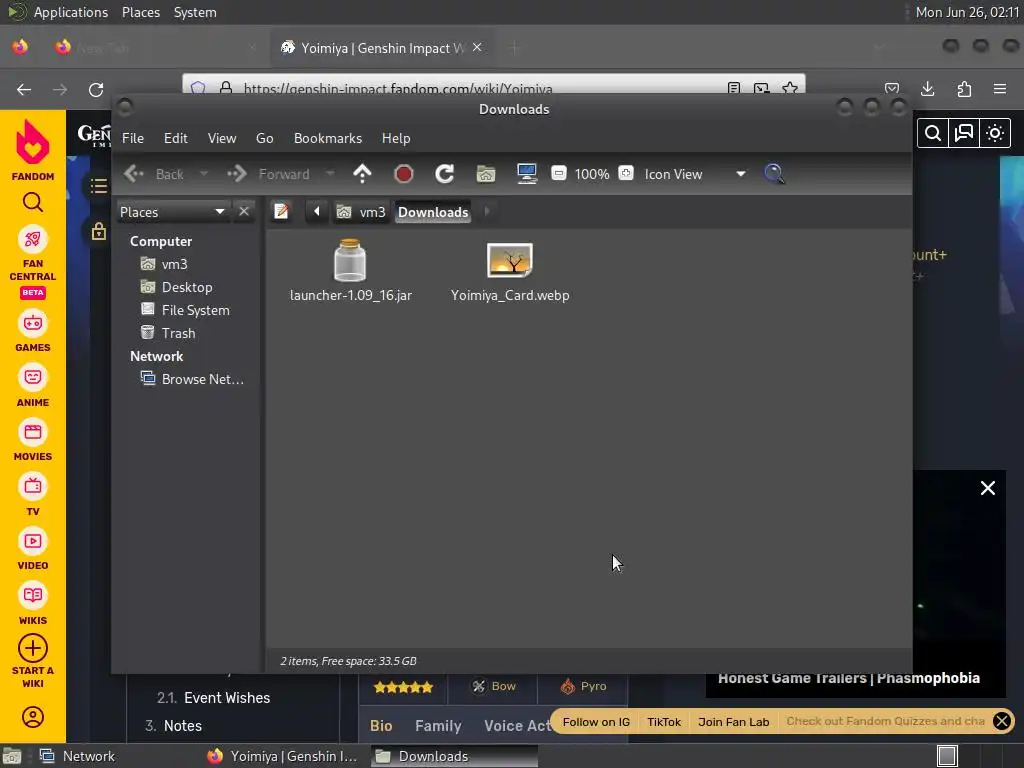Bookmark this page with the star

(790, 88)
